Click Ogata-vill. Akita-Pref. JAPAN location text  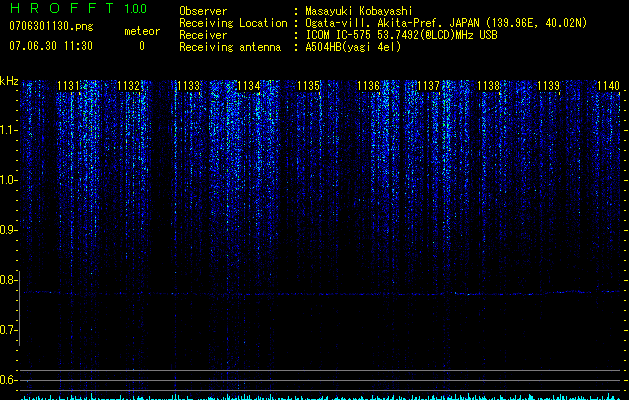(444, 23)
